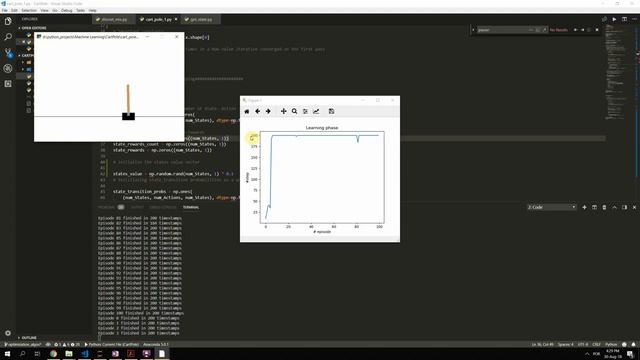Click the Spaces: 4 indentation indicator
This screenshot has width=640, height=360.
pos(566,344)
